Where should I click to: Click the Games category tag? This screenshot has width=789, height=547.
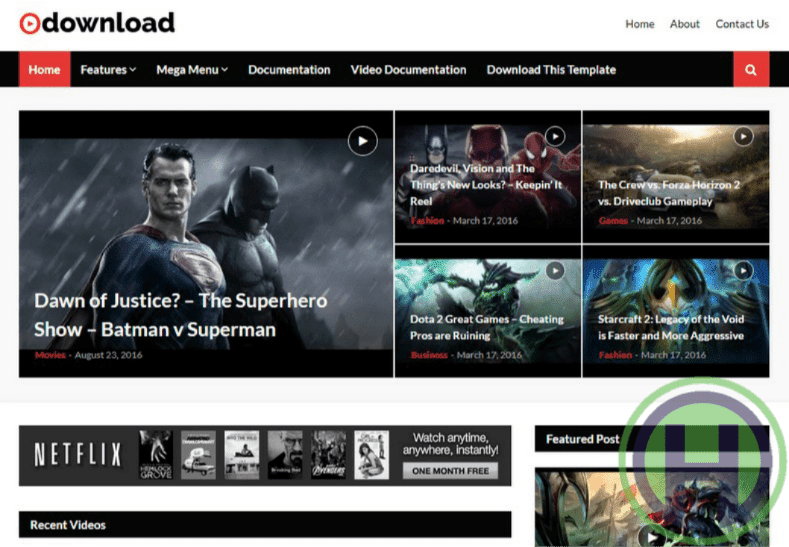(613, 220)
